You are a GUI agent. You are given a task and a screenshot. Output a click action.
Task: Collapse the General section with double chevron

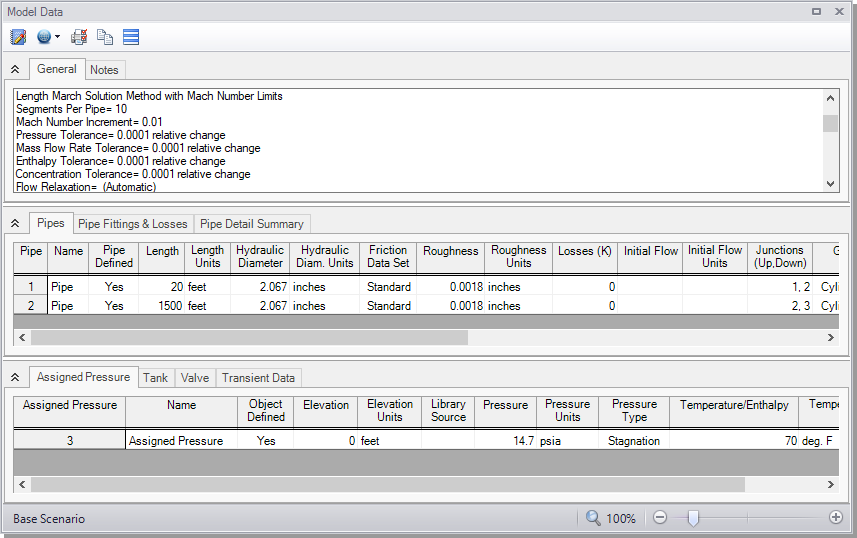click(x=15, y=69)
